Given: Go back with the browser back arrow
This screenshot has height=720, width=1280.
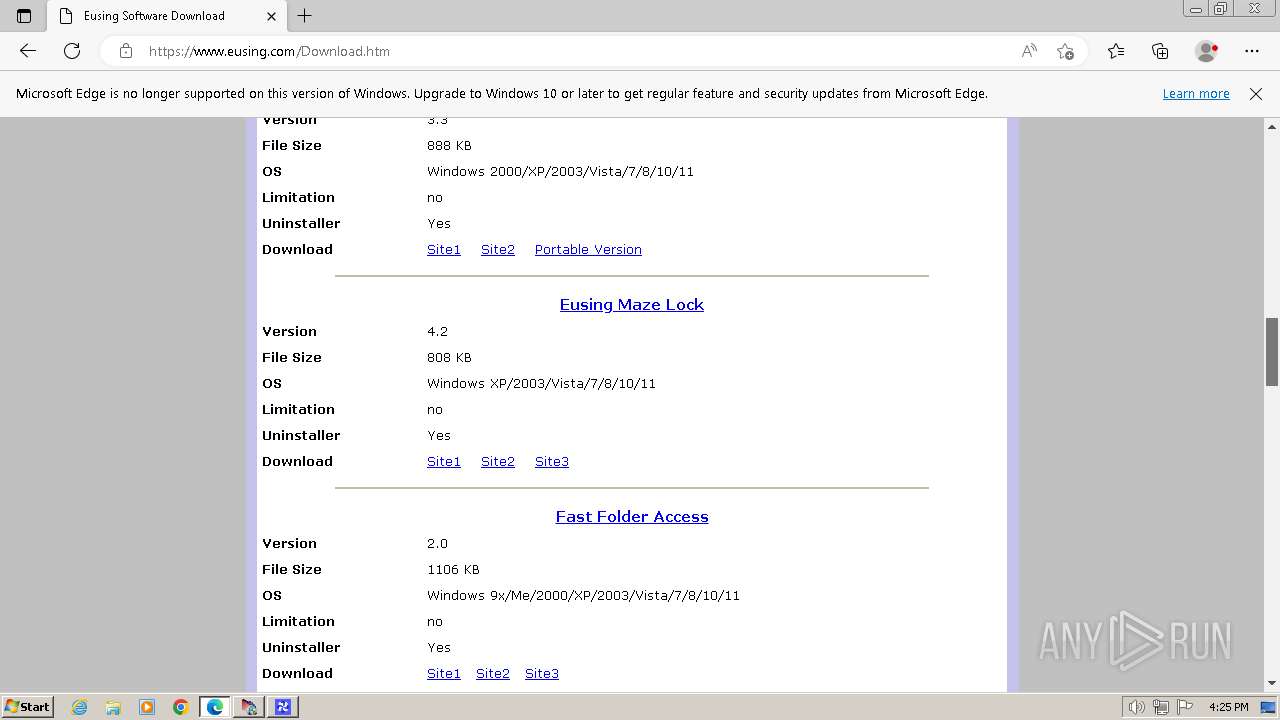Looking at the screenshot, I should click(28, 51).
